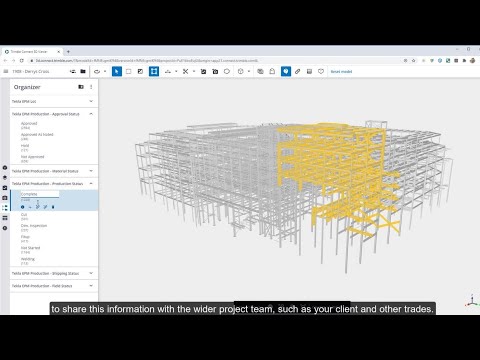480x360 pixels.
Task: Open the orbit tool dropdown arrow
Action: tap(105, 71)
